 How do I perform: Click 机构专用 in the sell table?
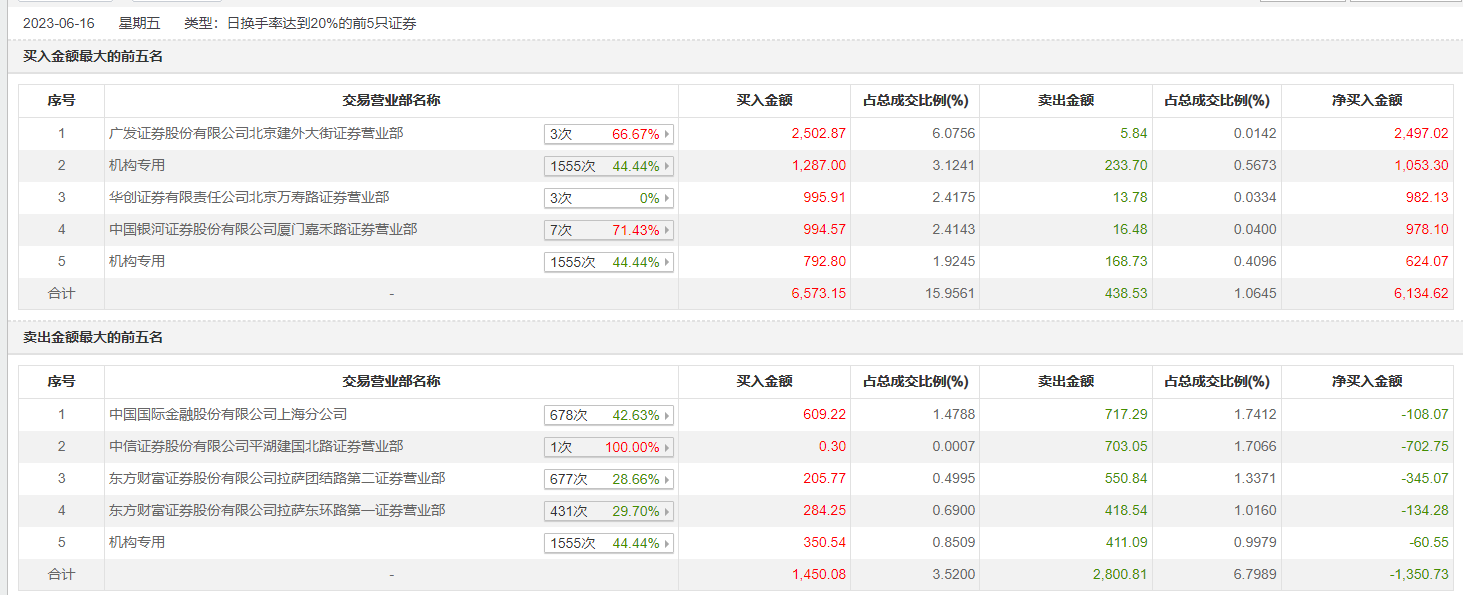tap(137, 542)
